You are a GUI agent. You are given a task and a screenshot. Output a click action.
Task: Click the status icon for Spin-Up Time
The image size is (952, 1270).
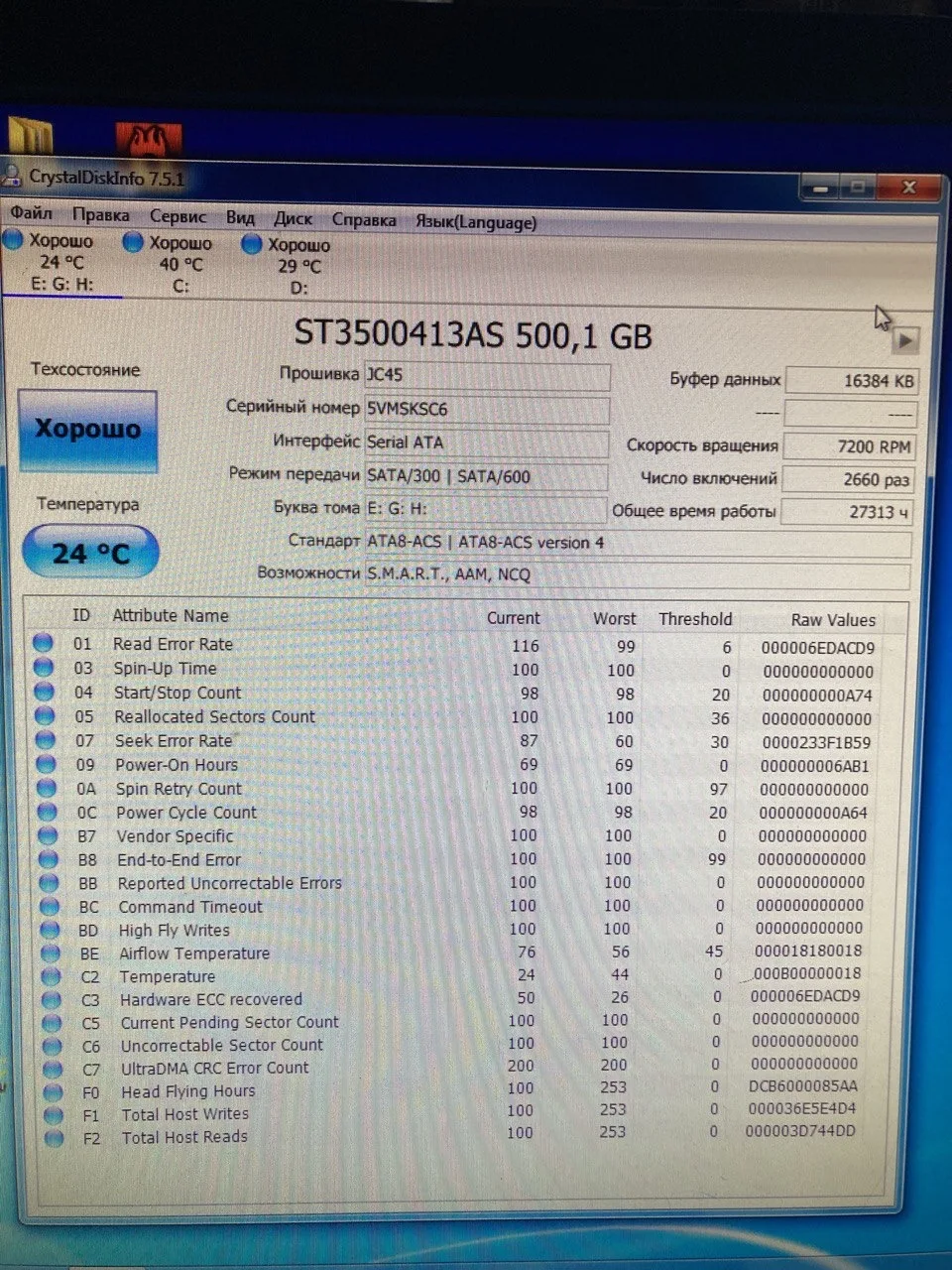coord(44,667)
